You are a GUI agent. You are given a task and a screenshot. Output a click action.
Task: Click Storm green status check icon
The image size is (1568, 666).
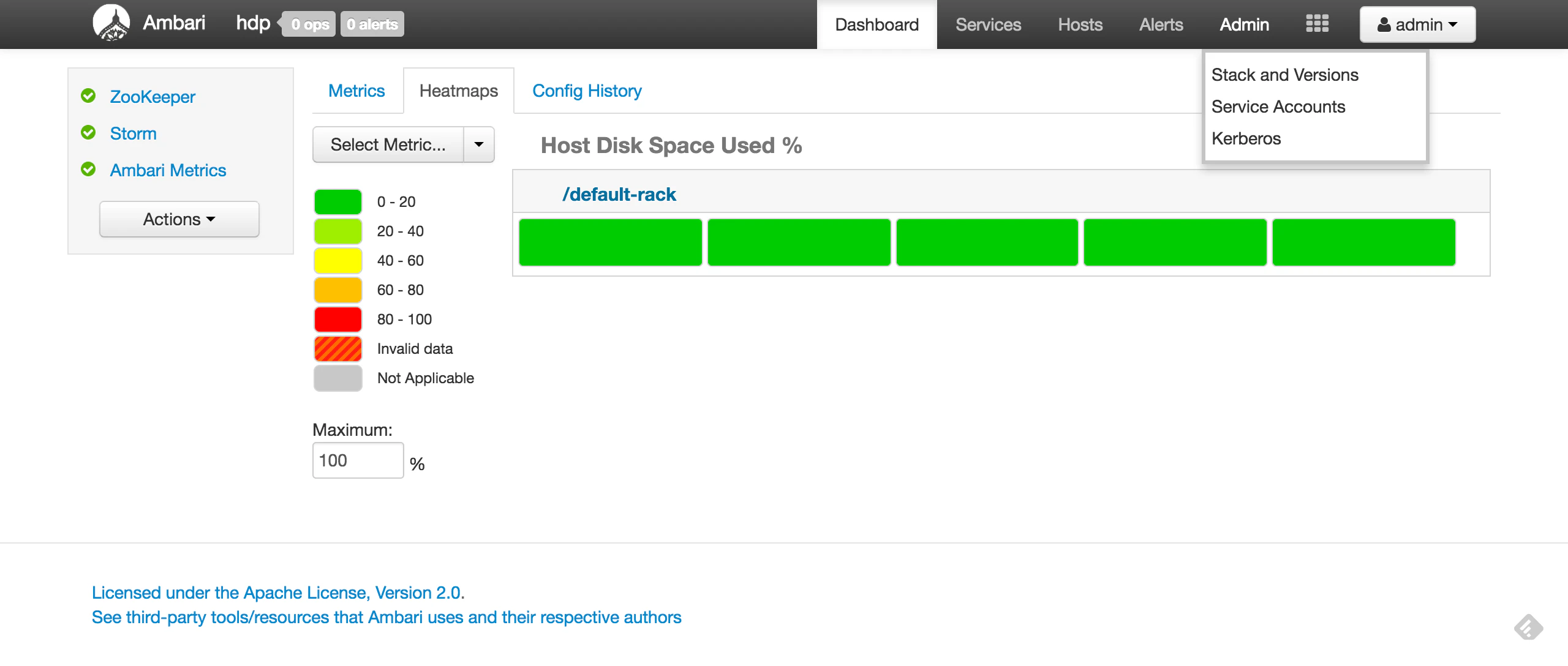(88, 132)
